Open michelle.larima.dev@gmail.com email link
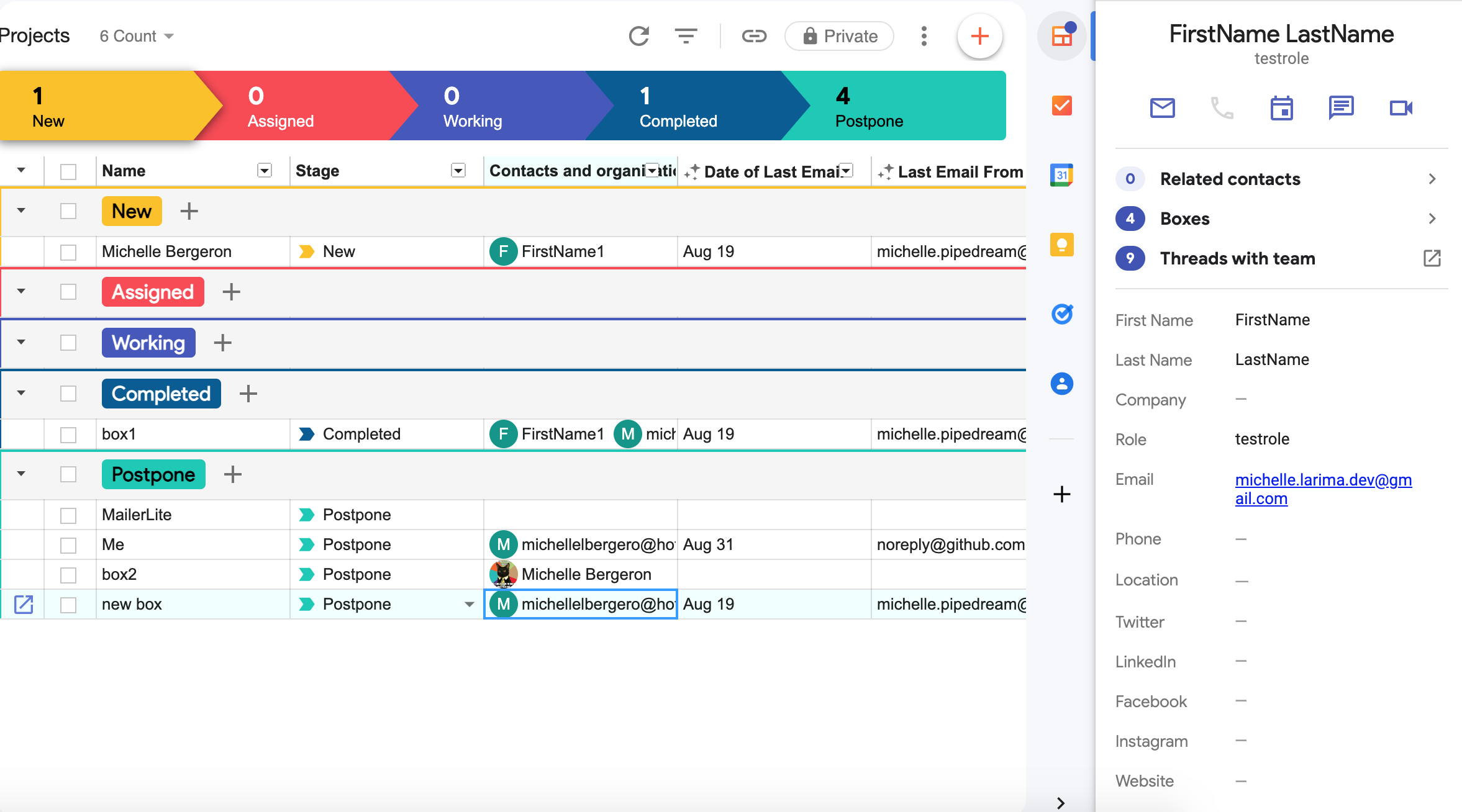The image size is (1462, 812). (x=1323, y=489)
